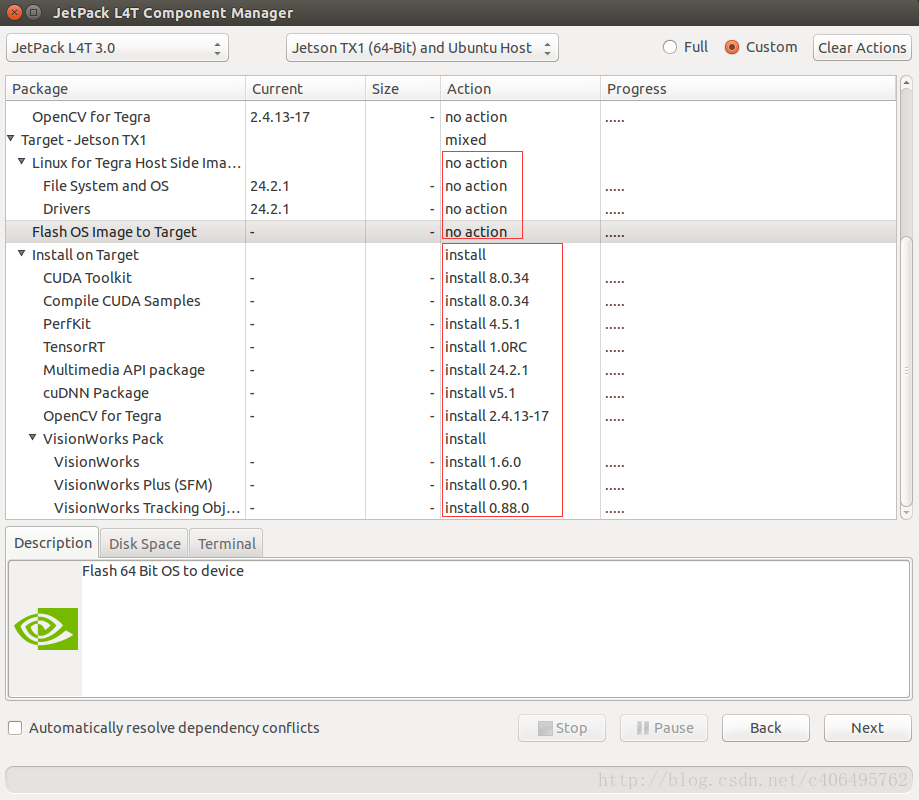Screen dimensions: 919x800
Task: Select the CUDA Toolkit row
Action: coord(451,278)
